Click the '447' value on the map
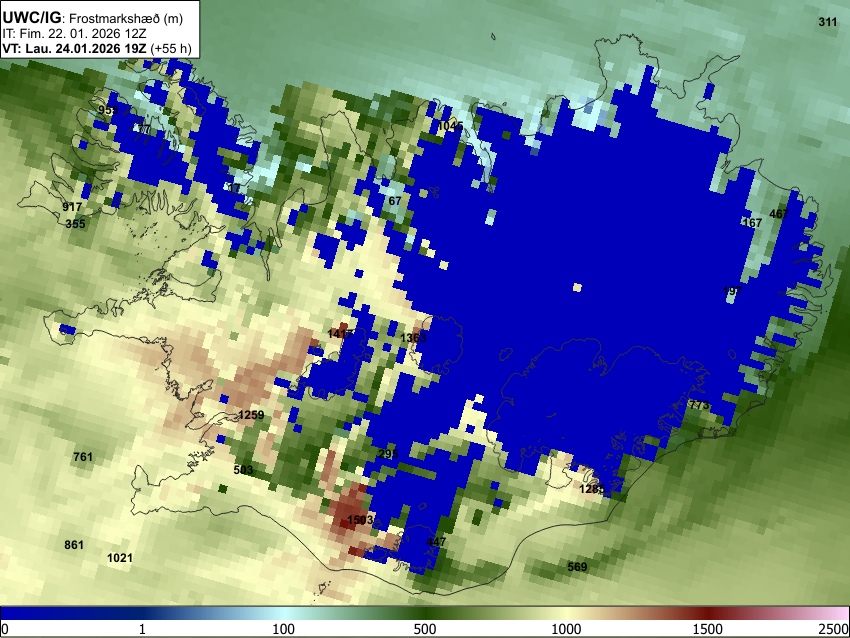The image size is (850, 638). tap(436, 542)
